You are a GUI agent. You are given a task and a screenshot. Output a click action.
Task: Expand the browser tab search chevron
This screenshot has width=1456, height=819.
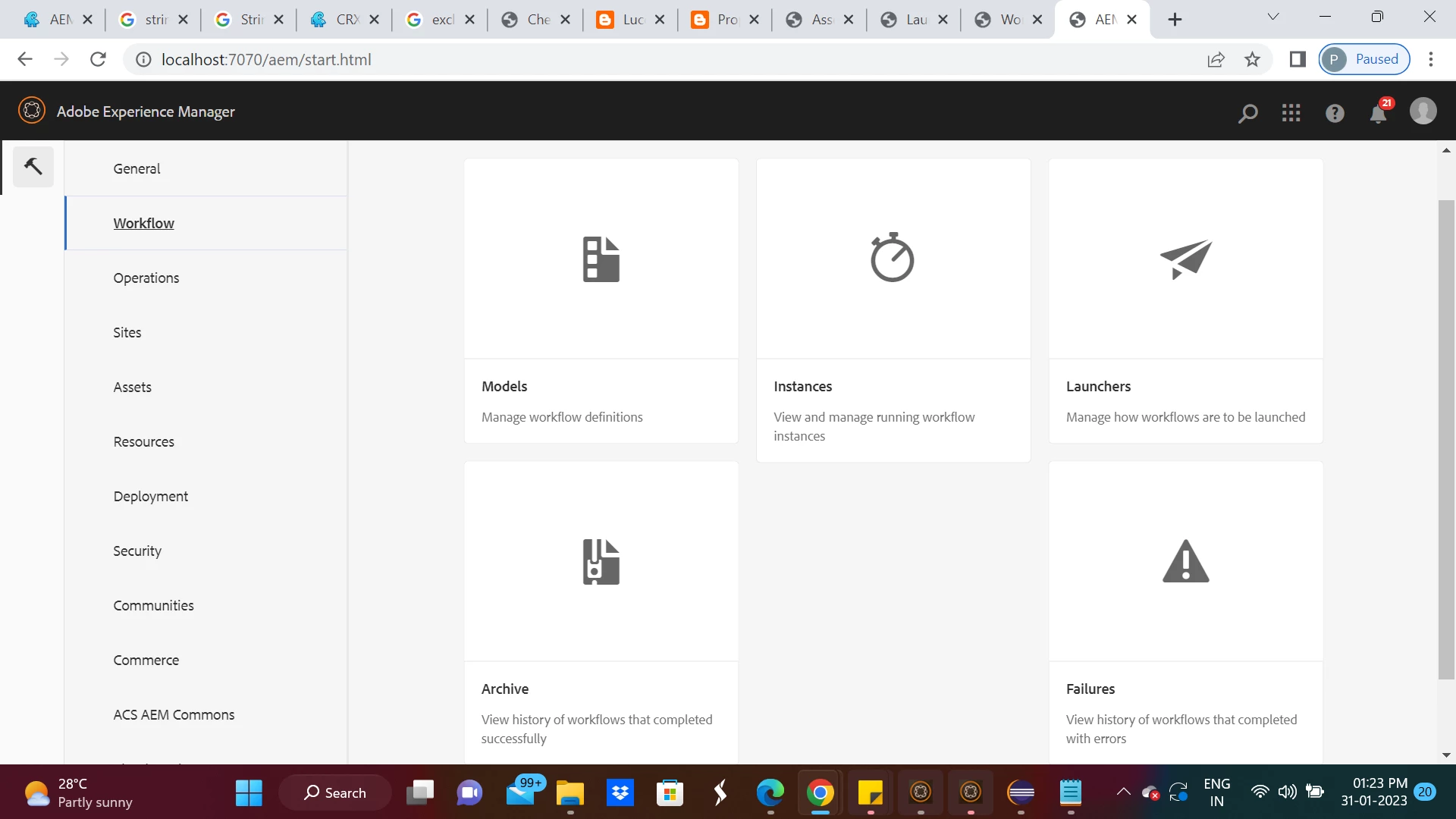[1273, 17]
